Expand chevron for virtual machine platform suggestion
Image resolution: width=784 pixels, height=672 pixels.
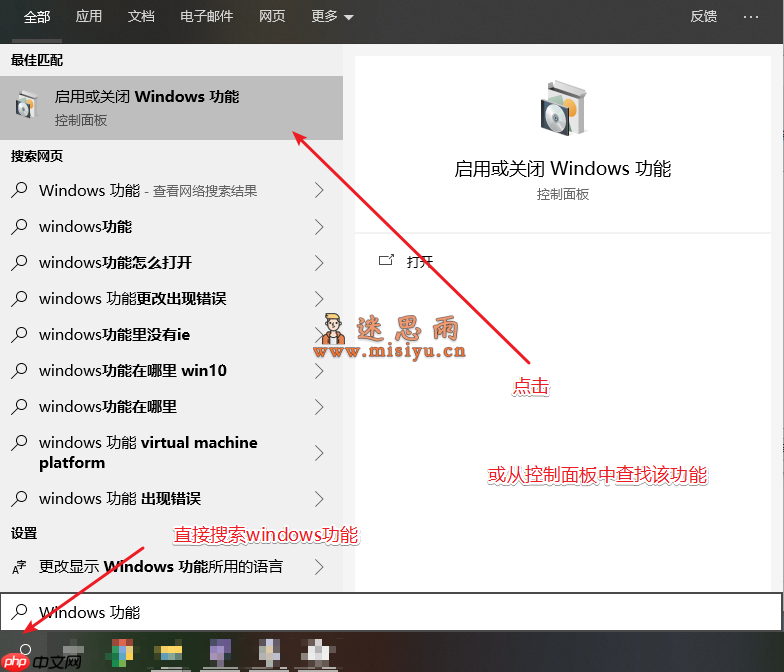click(319, 453)
